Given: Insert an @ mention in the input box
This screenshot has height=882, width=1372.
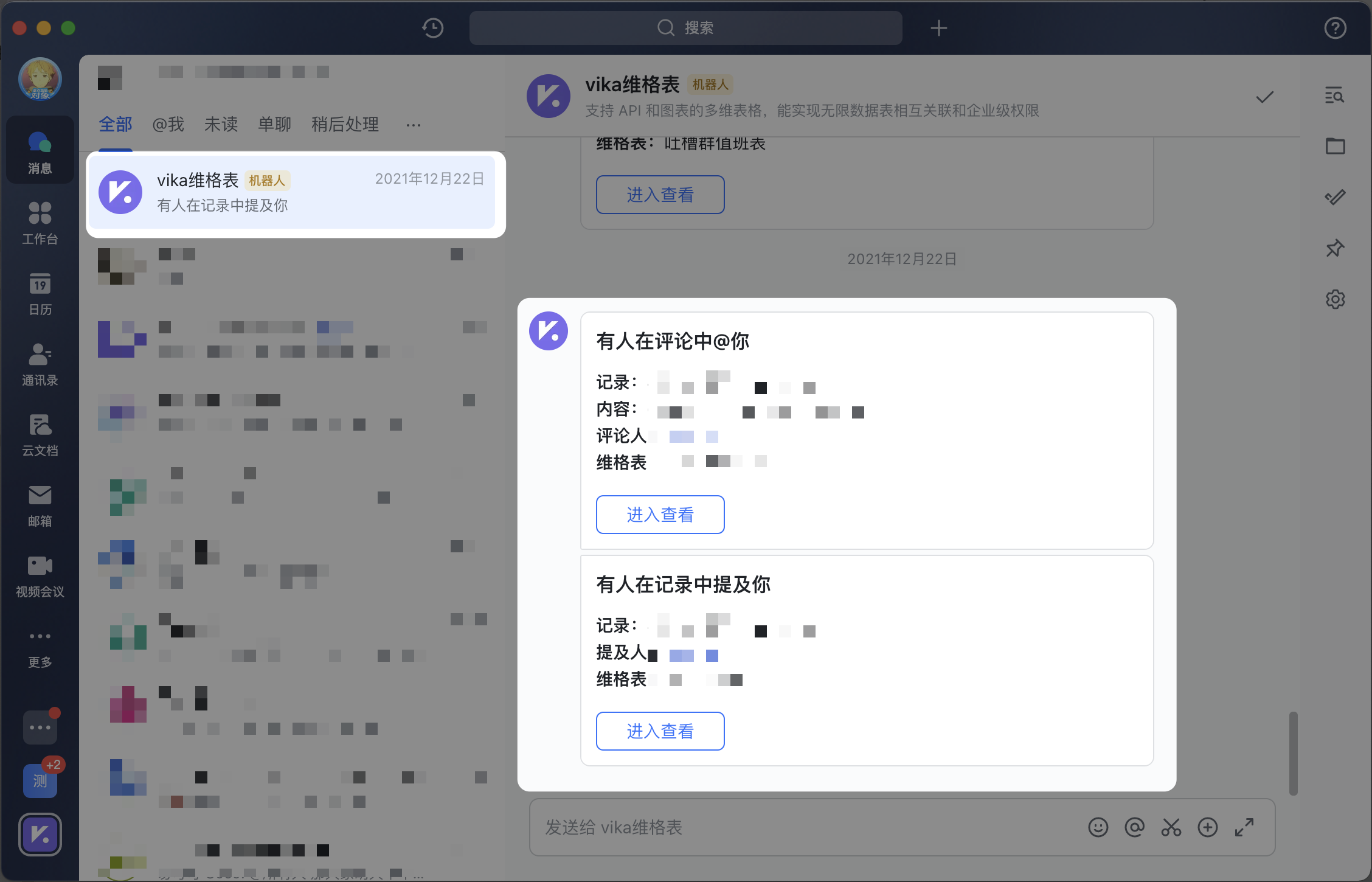Looking at the screenshot, I should click(1134, 827).
